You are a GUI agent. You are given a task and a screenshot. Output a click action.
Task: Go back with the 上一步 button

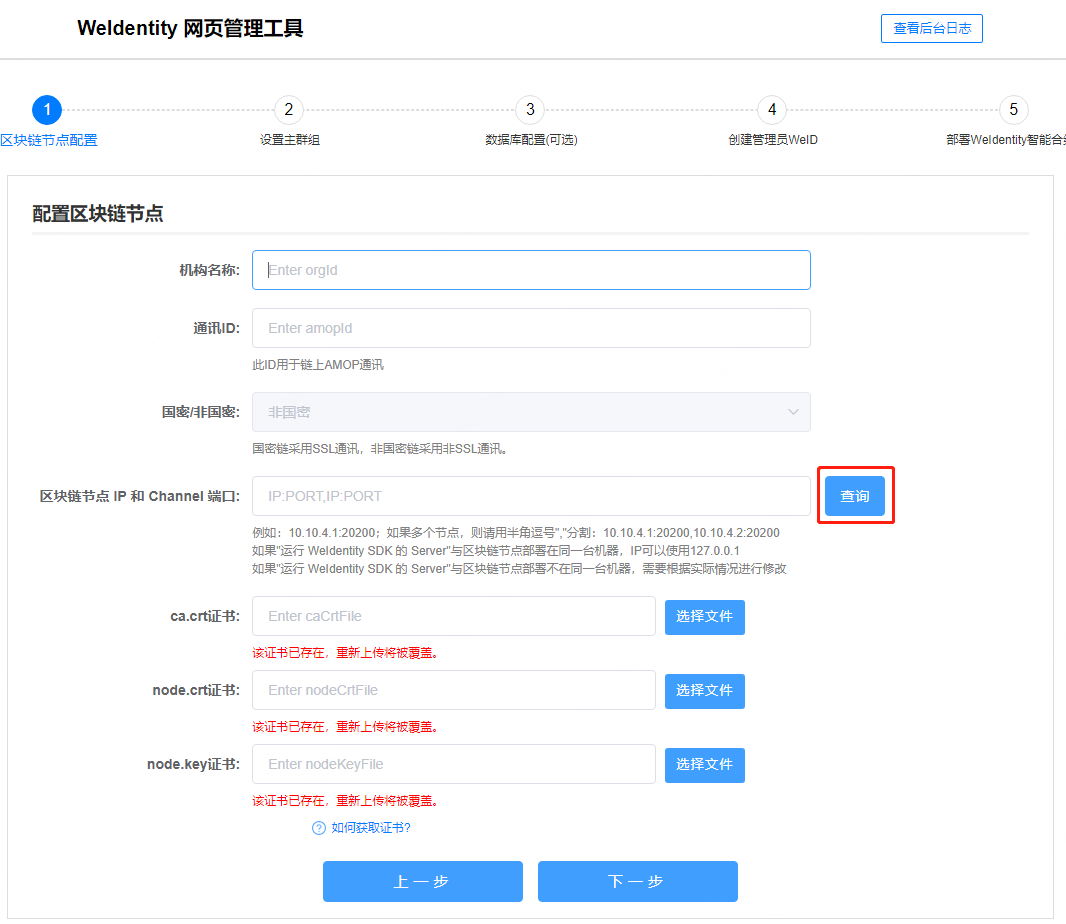(422, 882)
